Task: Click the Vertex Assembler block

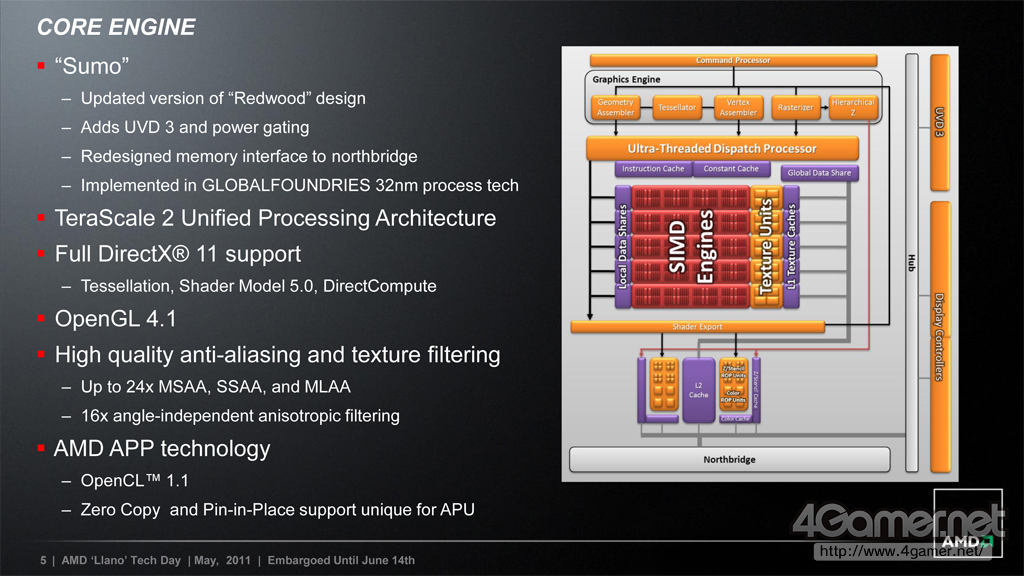Action: pyautogui.click(x=738, y=107)
